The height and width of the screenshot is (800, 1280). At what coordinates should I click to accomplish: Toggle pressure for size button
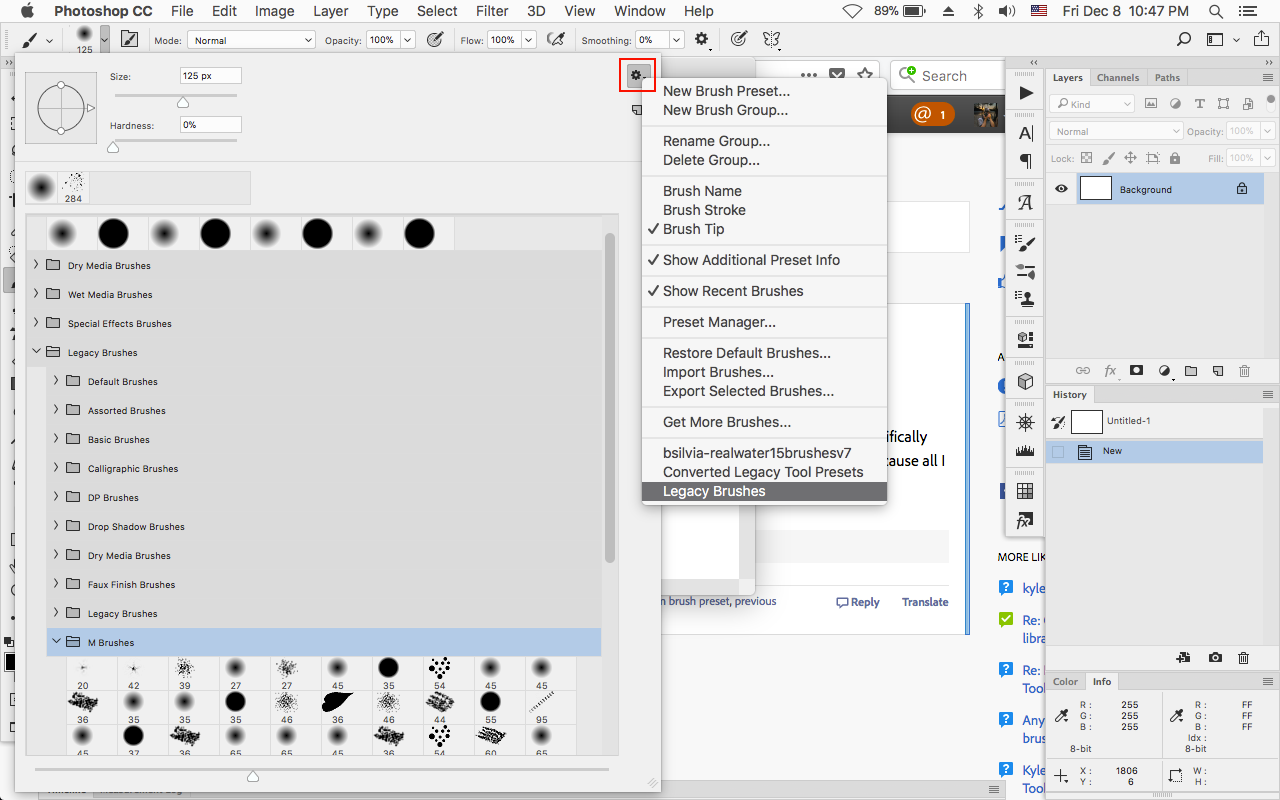(x=738, y=40)
